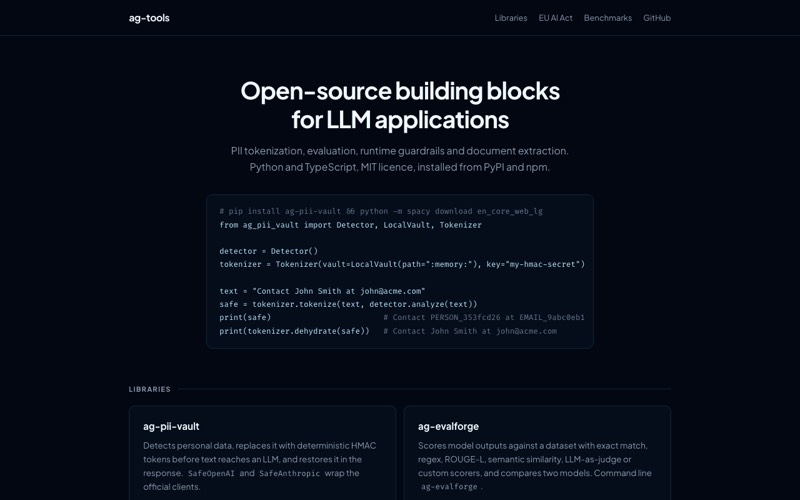Click the LIBRARIES section label
This screenshot has height=500, width=800.
tap(149, 389)
